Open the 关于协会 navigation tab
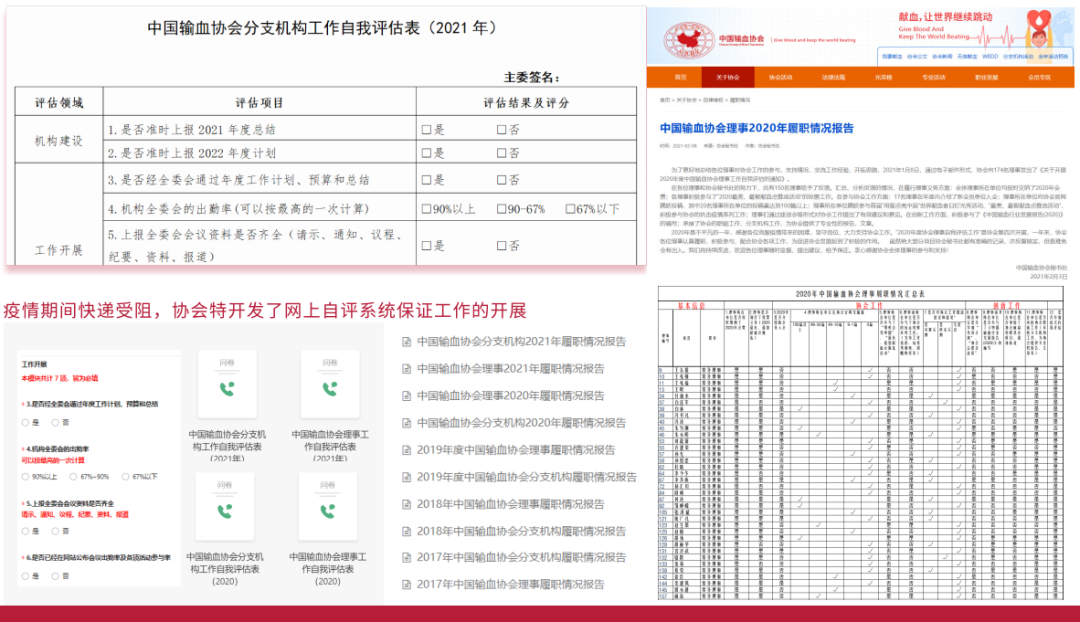1080x622 pixels. coord(727,77)
